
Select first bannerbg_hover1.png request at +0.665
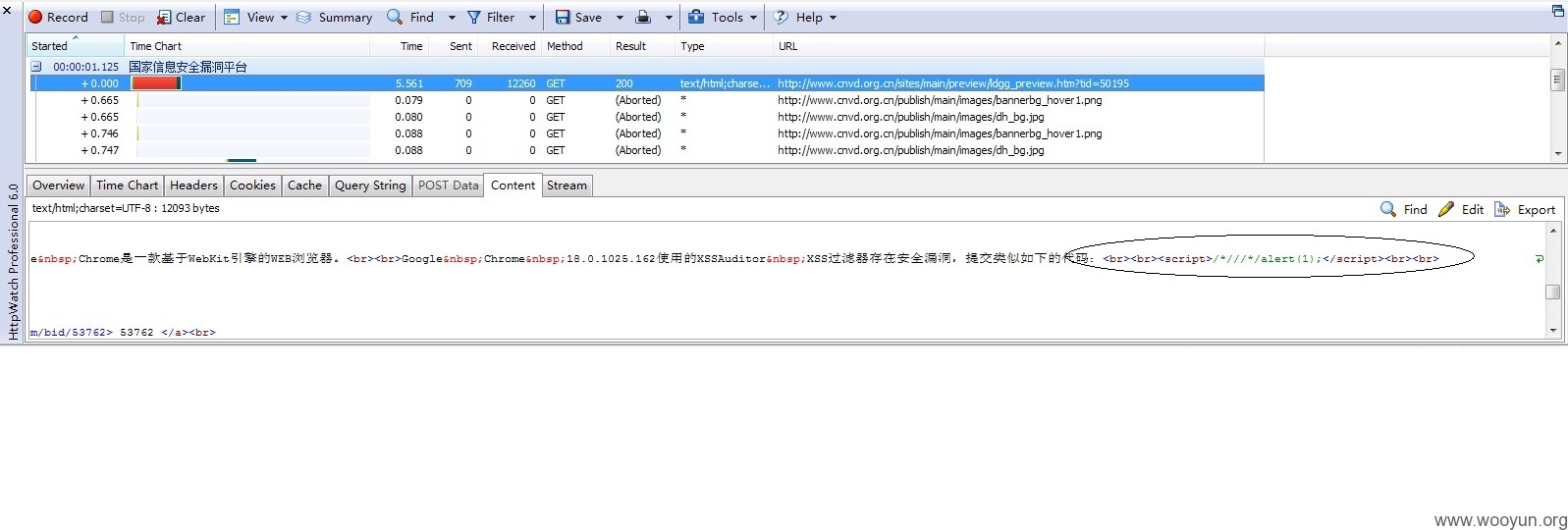(645, 100)
